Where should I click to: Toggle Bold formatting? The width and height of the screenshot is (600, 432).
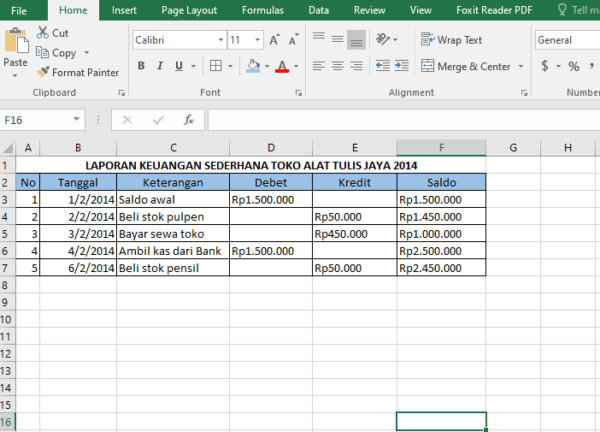141,66
